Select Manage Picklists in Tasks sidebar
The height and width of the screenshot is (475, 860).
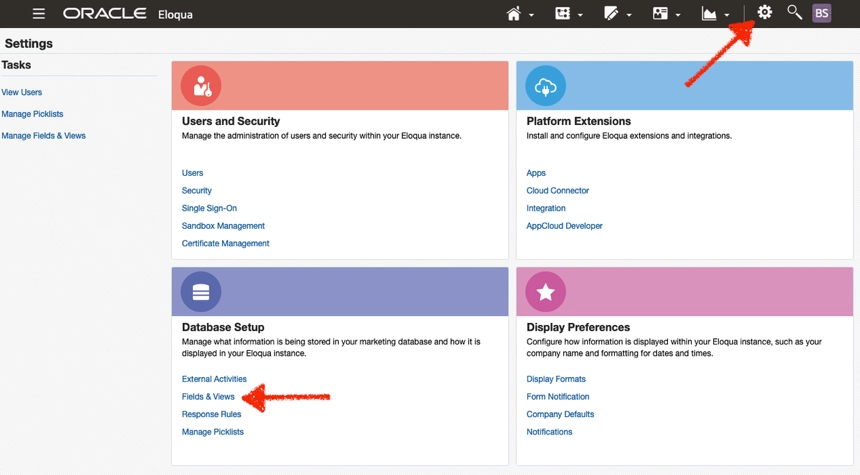coord(32,114)
